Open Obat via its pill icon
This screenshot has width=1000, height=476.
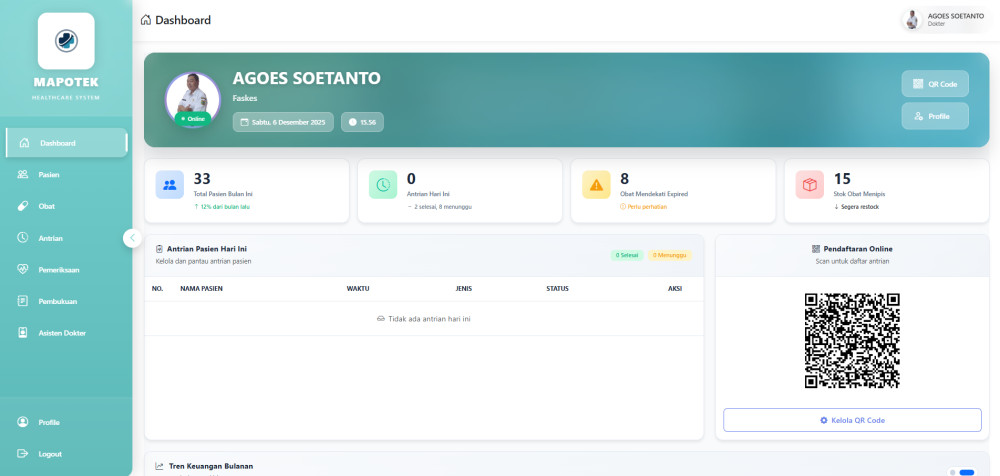(23, 206)
